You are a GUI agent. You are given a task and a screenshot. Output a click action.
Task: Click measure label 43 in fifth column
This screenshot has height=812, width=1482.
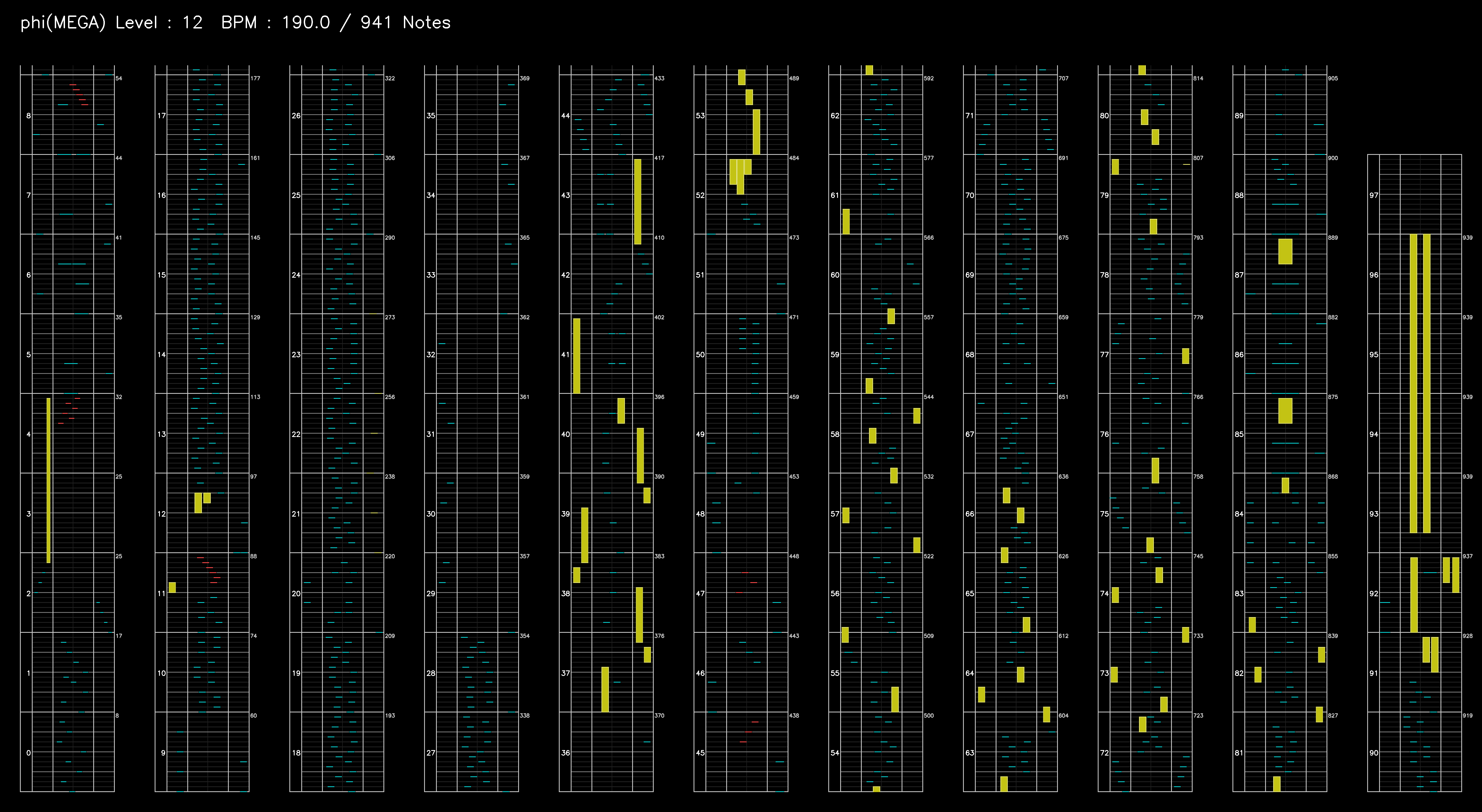click(565, 195)
